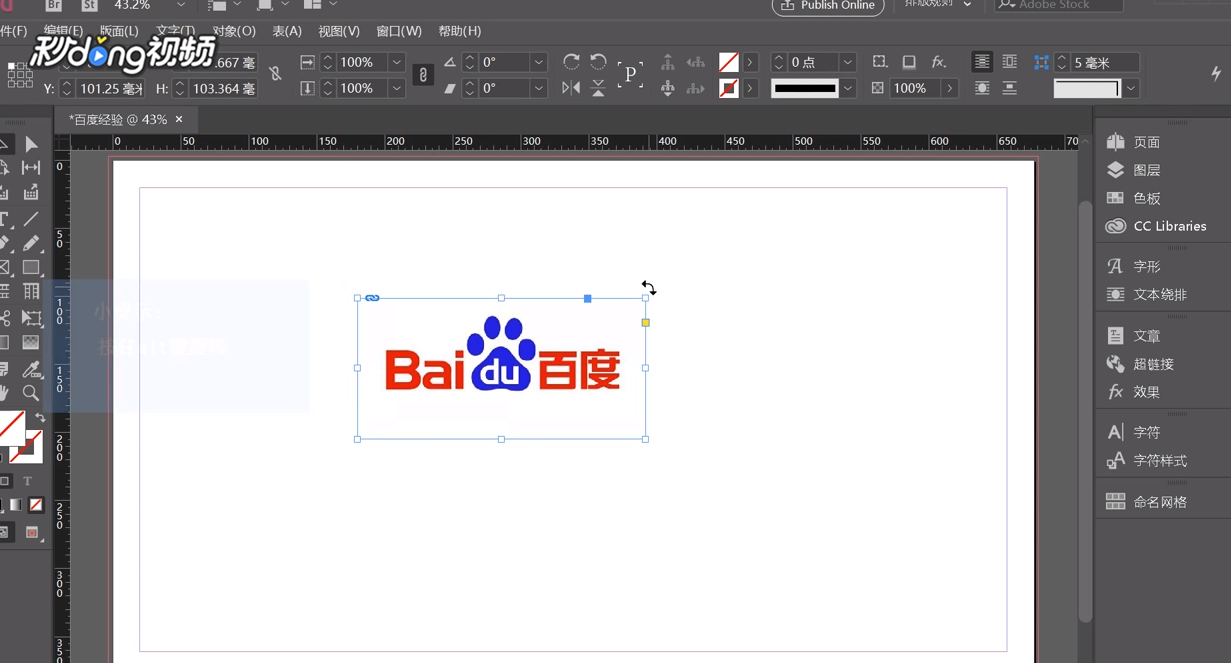
Task: Toggle Apply None color button
Action: coord(36,505)
